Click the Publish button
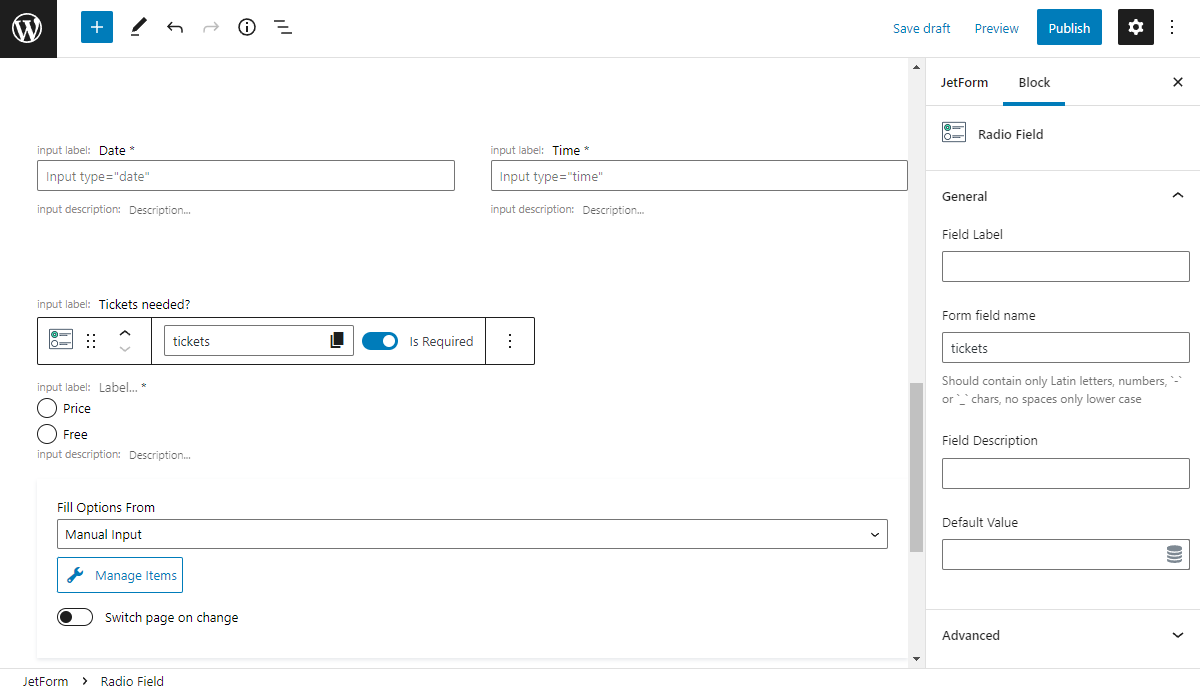The image size is (1200, 690). (x=1069, y=27)
